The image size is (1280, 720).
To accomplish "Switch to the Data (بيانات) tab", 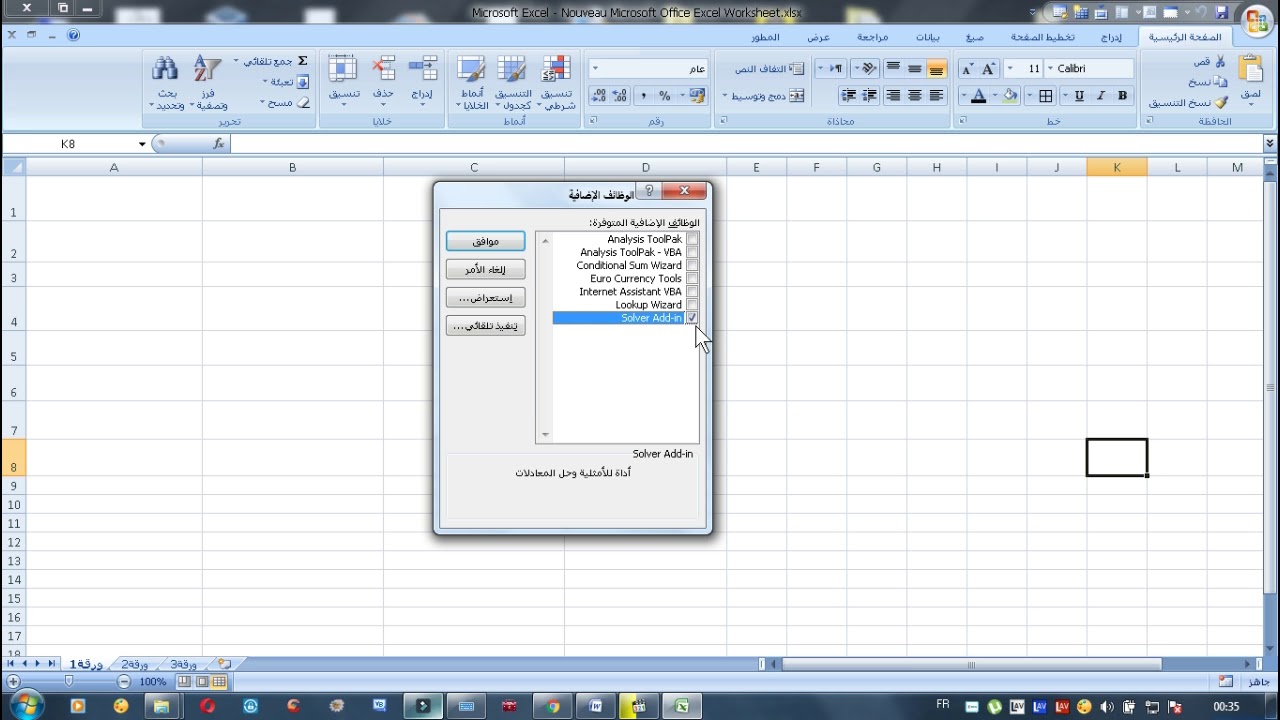I will click(928, 37).
